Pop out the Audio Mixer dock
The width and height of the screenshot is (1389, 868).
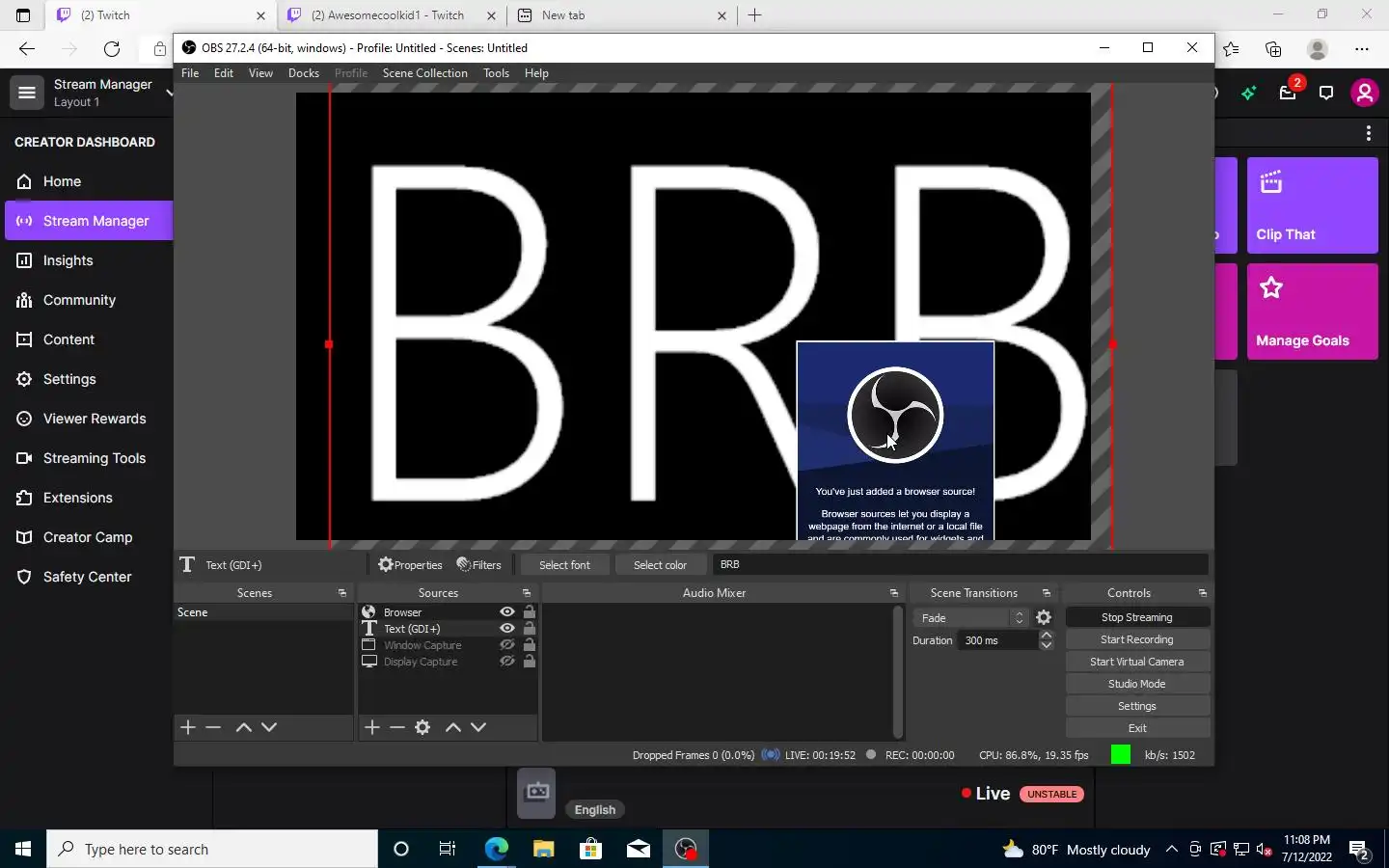(894, 593)
